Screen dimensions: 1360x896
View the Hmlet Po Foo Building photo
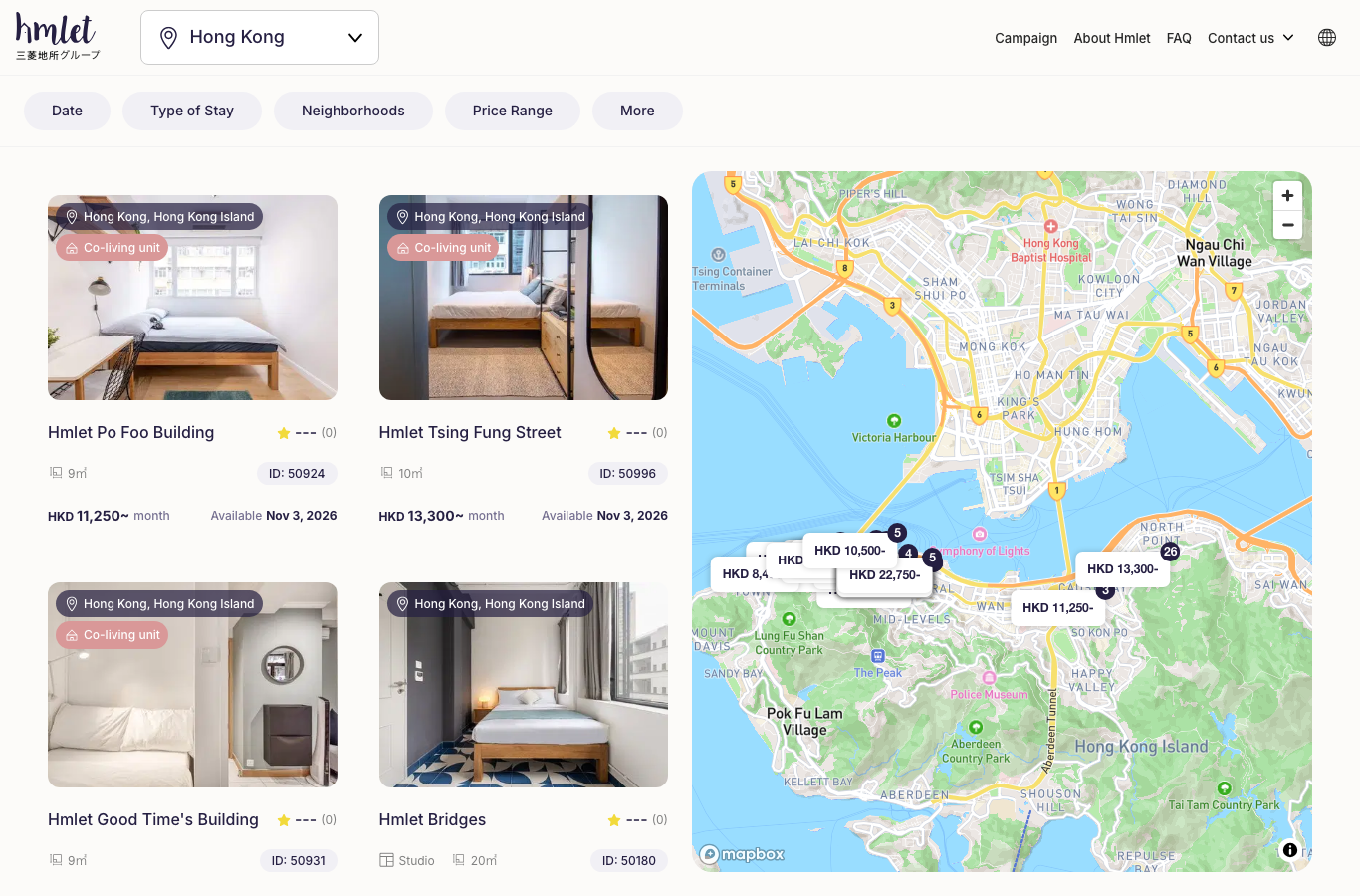[192, 298]
